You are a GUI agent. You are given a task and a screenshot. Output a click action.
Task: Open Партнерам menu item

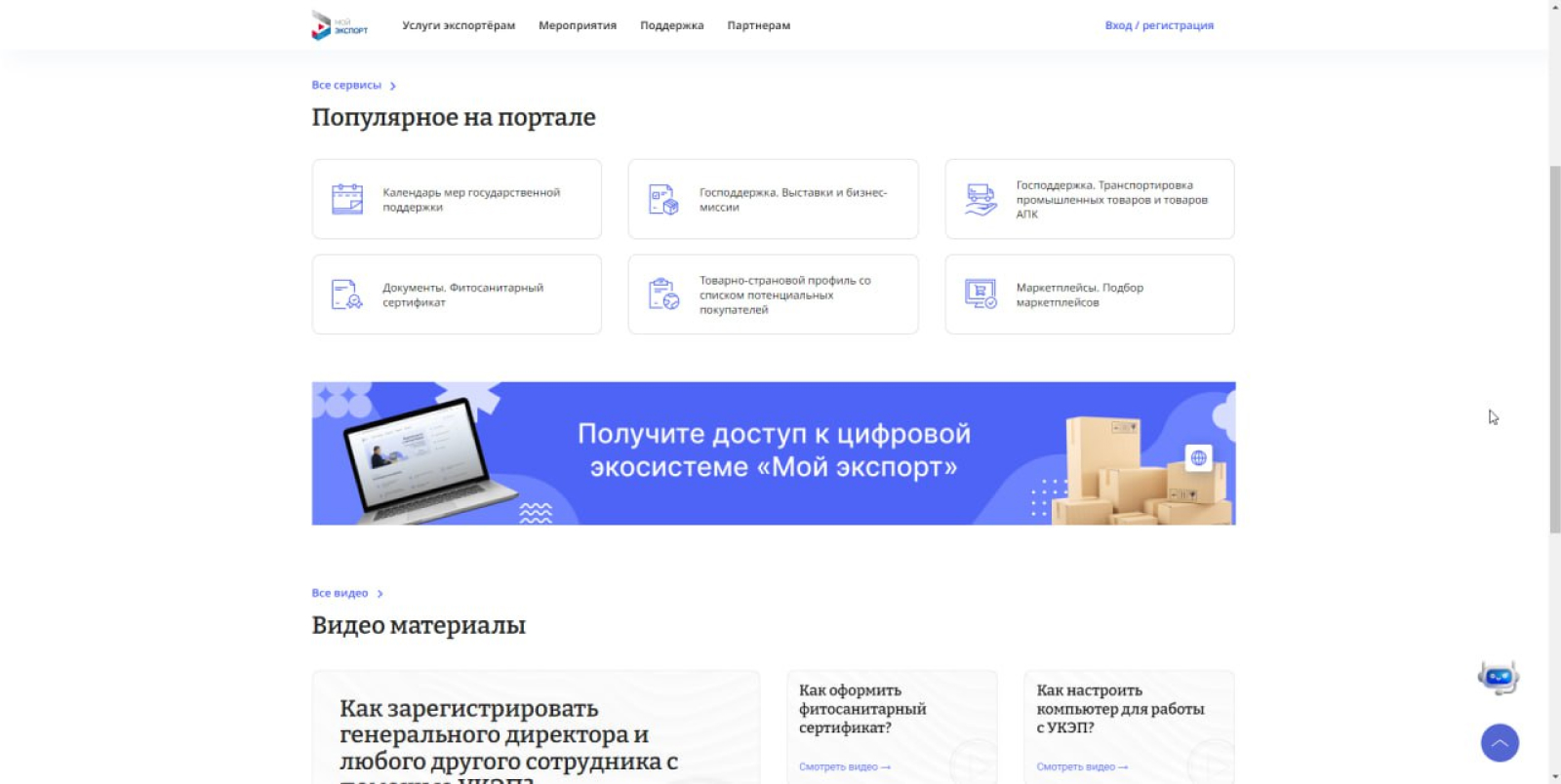click(x=758, y=25)
